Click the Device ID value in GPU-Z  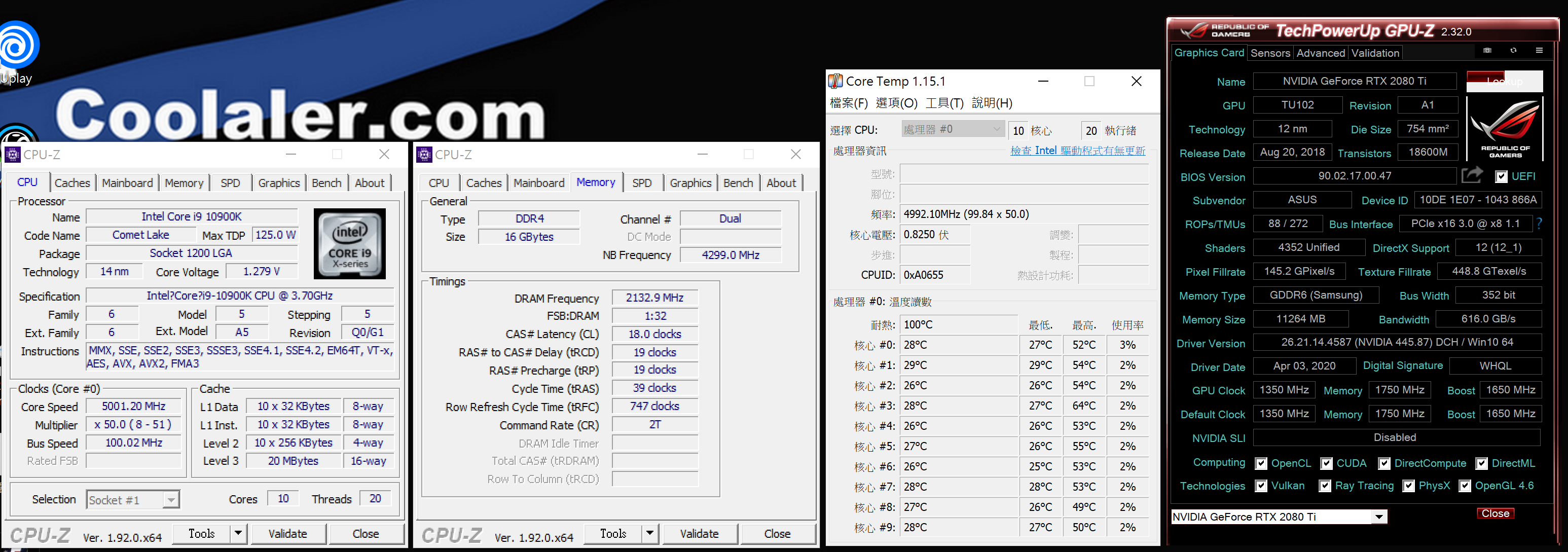click(1478, 200)
